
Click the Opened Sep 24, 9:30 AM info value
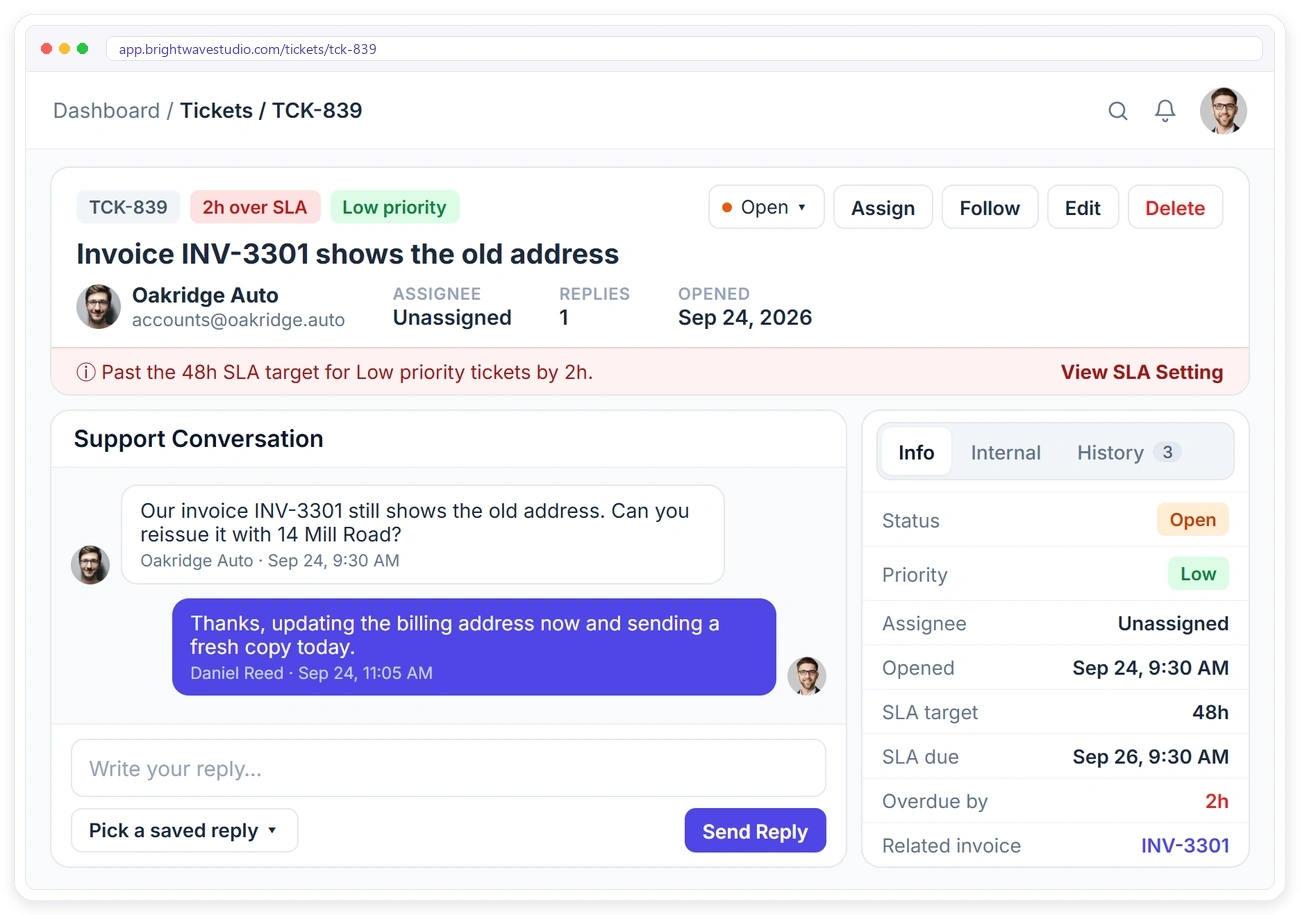(1151, 667)
